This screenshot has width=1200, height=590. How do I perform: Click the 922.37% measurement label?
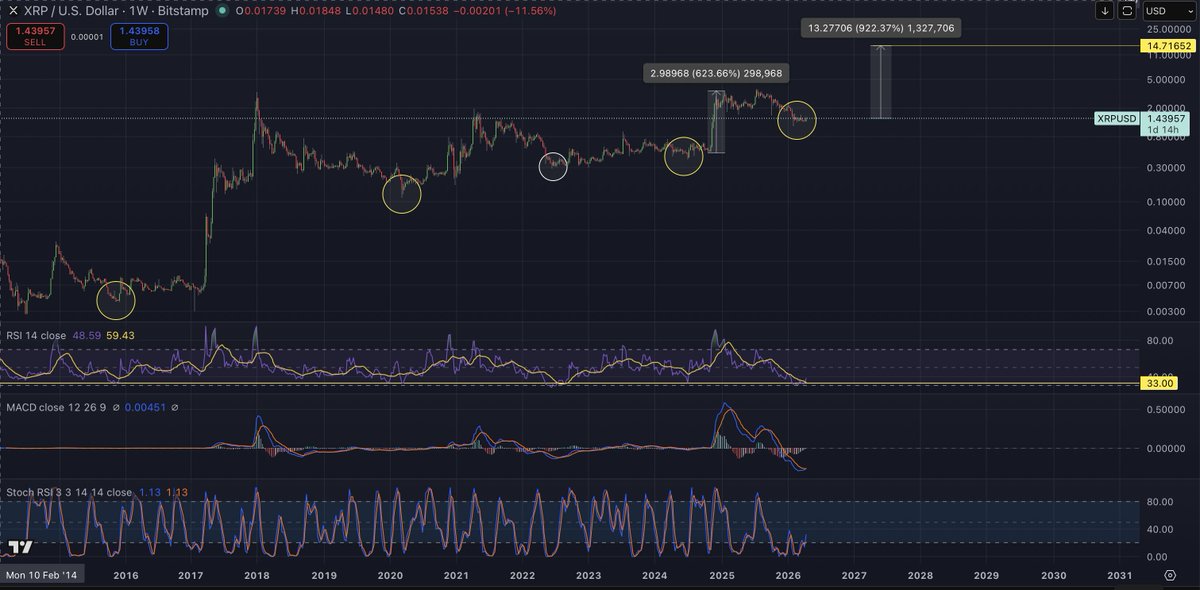(883, 29)
